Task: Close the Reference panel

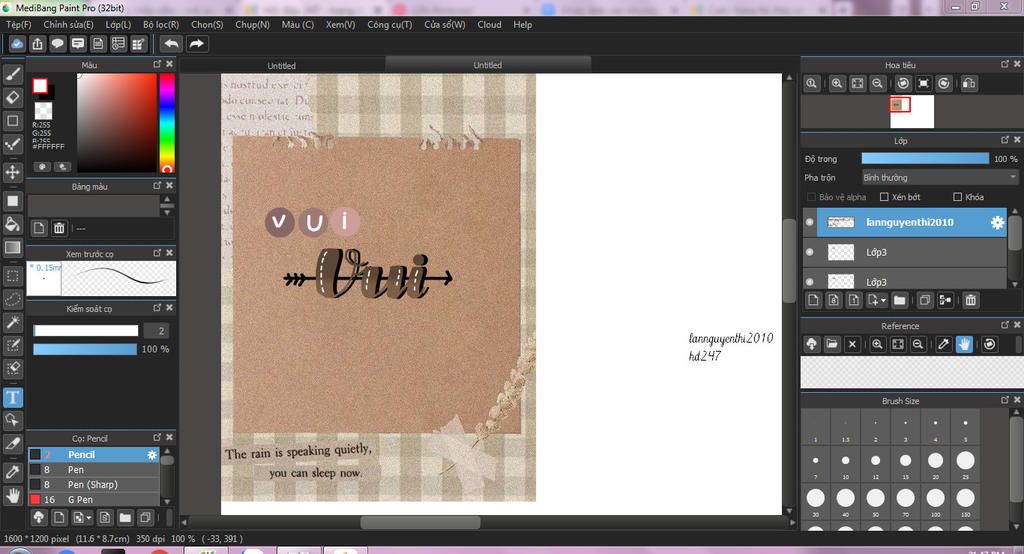Action: [x=1017, y=325]
